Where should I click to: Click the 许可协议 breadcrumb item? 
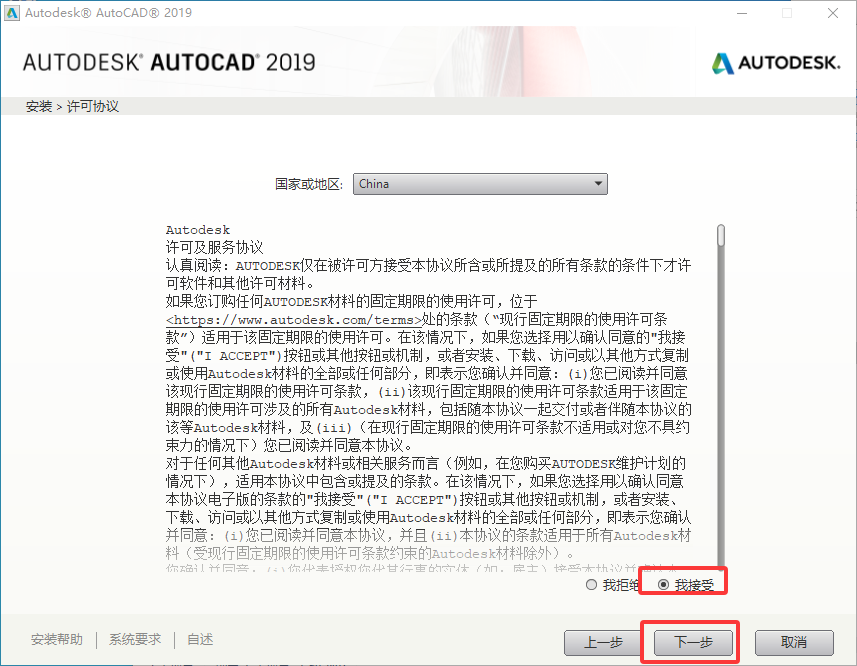point(93,106)
